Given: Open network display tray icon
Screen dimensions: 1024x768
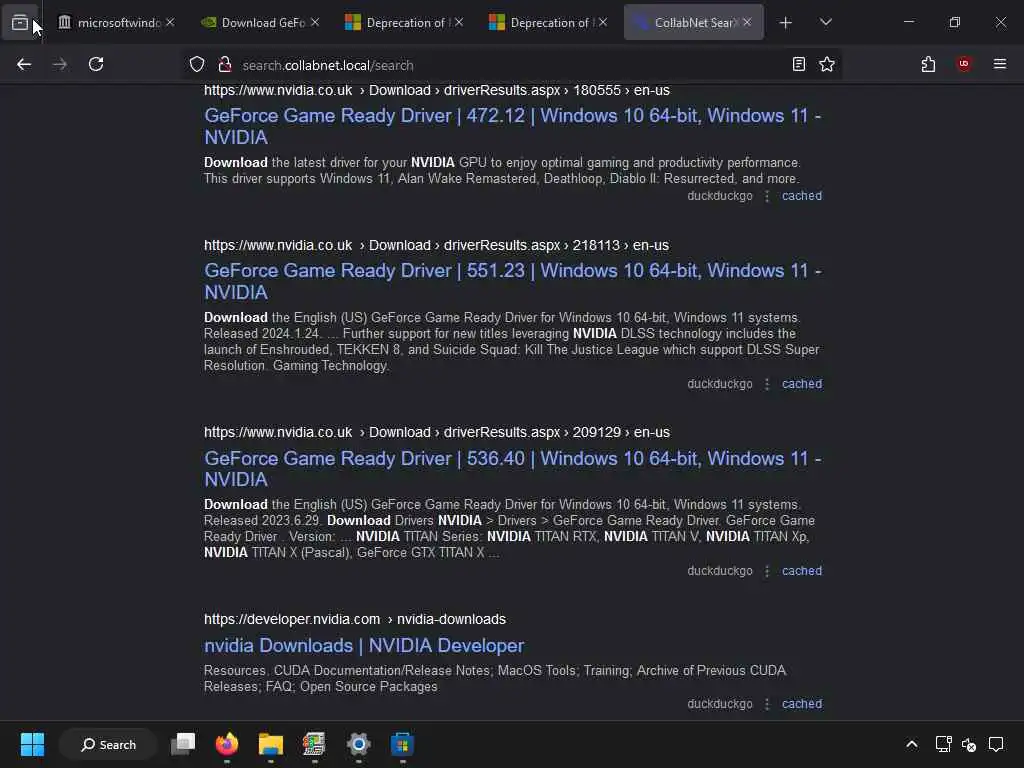Looking at the screenshot, I should (x=943, y=744).
